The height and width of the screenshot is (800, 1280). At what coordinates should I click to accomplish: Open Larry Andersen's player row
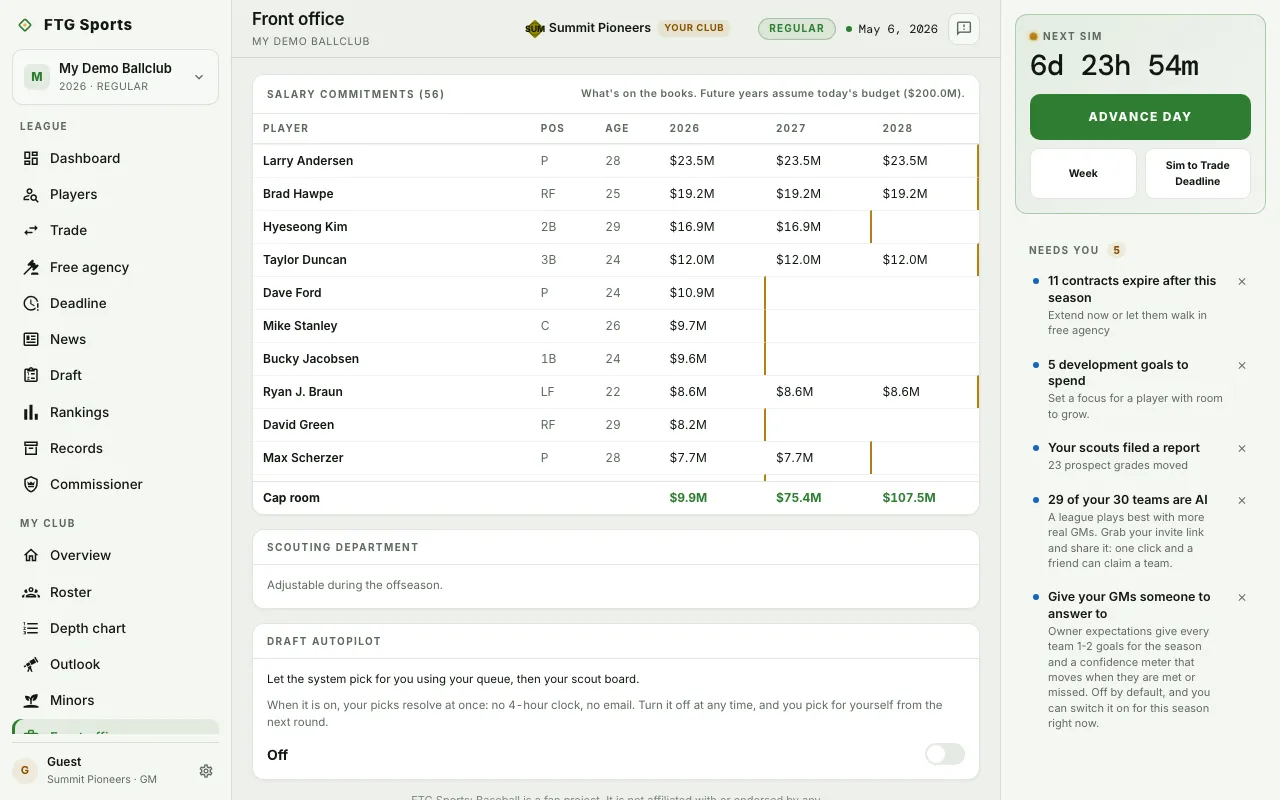click(x=616, y=161)
